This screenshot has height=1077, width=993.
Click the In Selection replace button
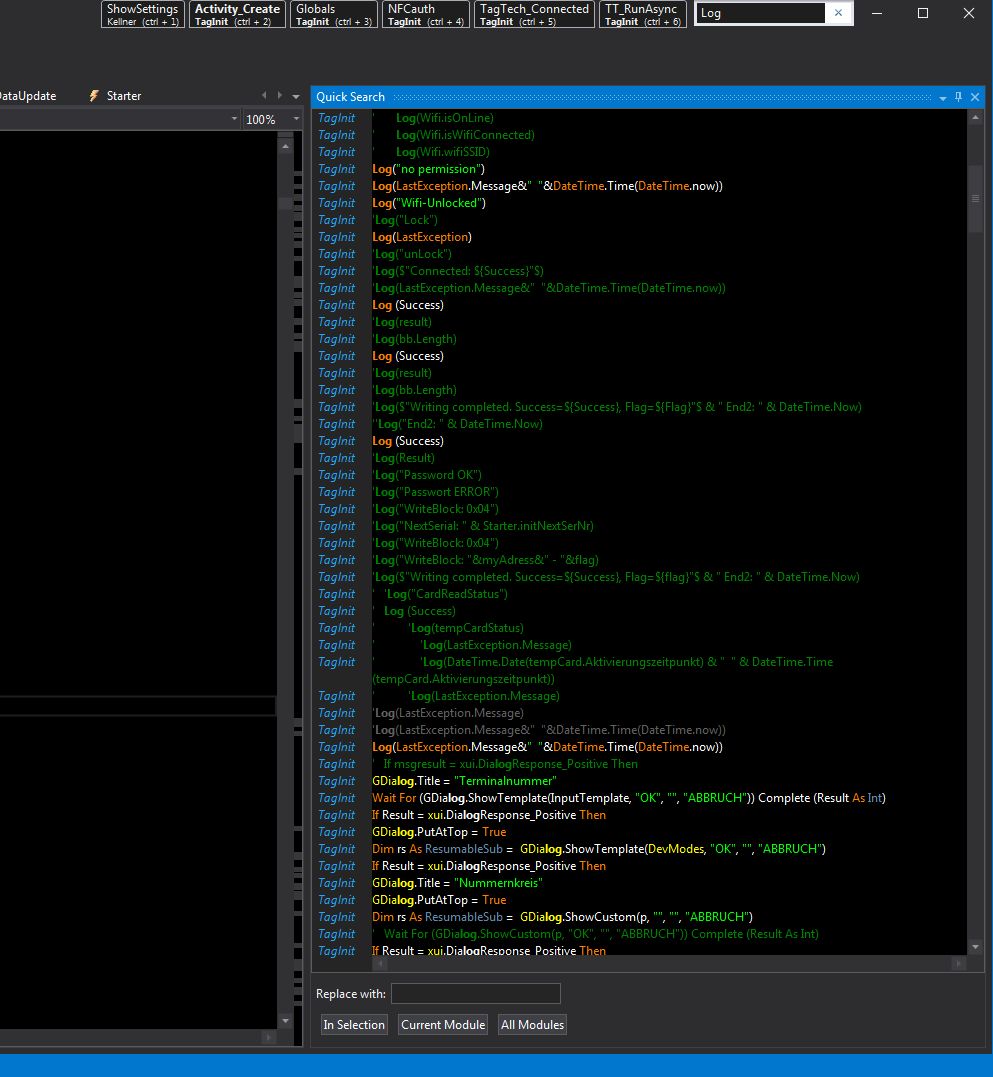pyautogui.click(x=354, y=1024)
